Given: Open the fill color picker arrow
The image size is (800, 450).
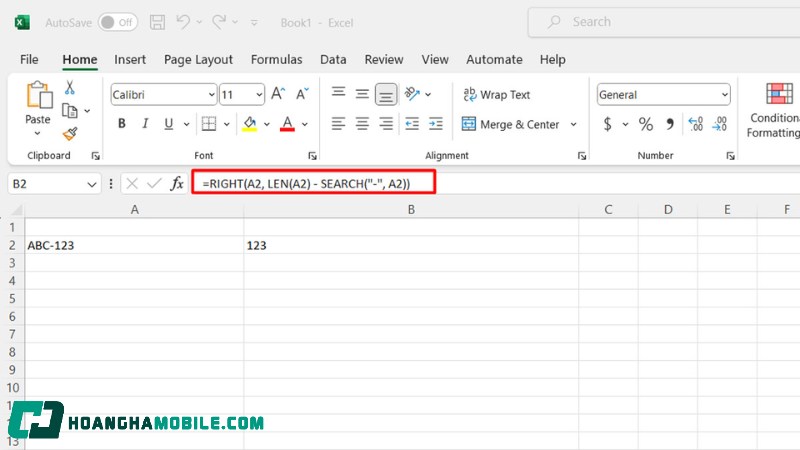Looking at the screenshot, I should point(267,124).
